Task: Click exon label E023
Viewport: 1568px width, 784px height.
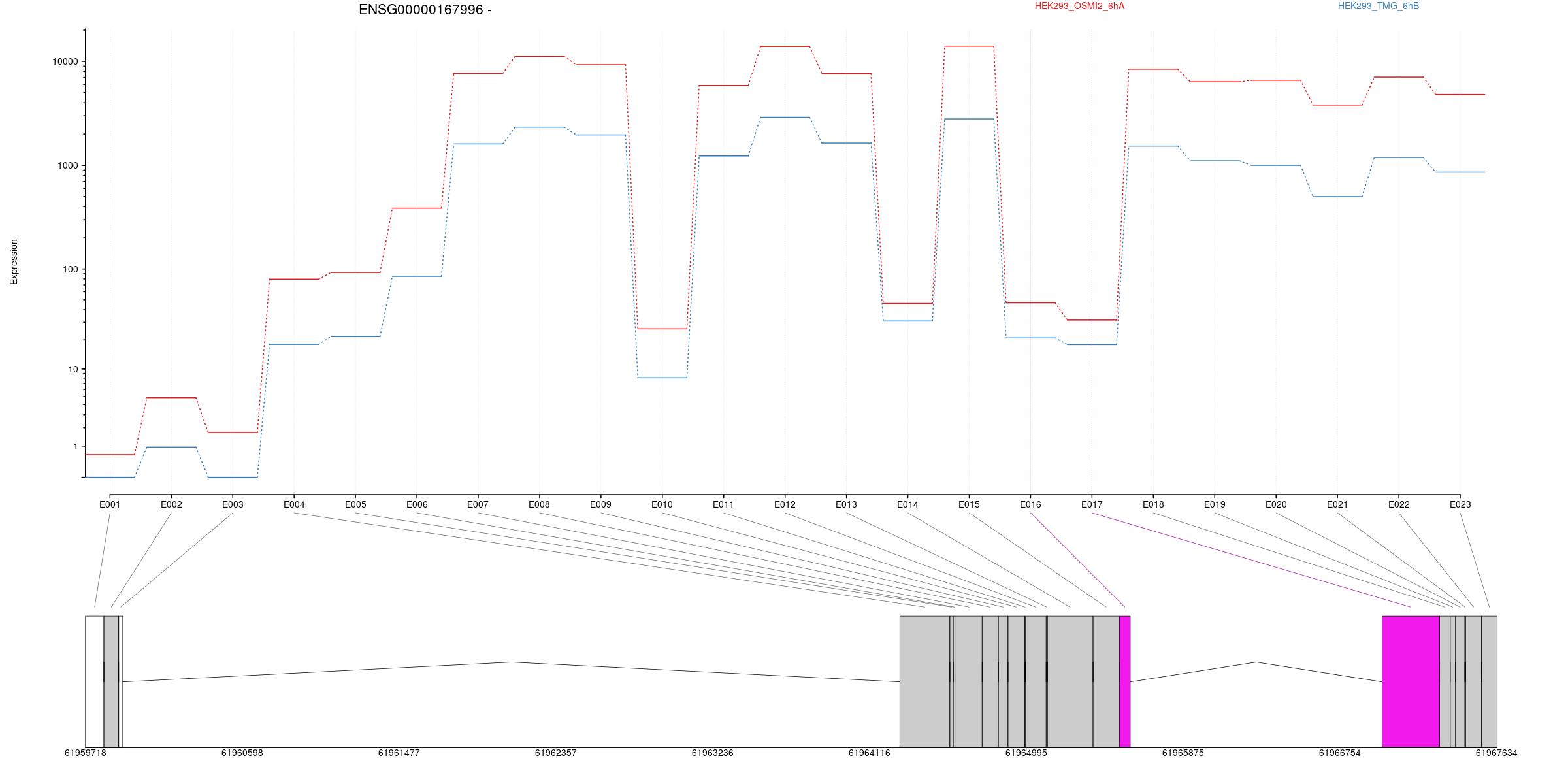Action: (1460, 504)
